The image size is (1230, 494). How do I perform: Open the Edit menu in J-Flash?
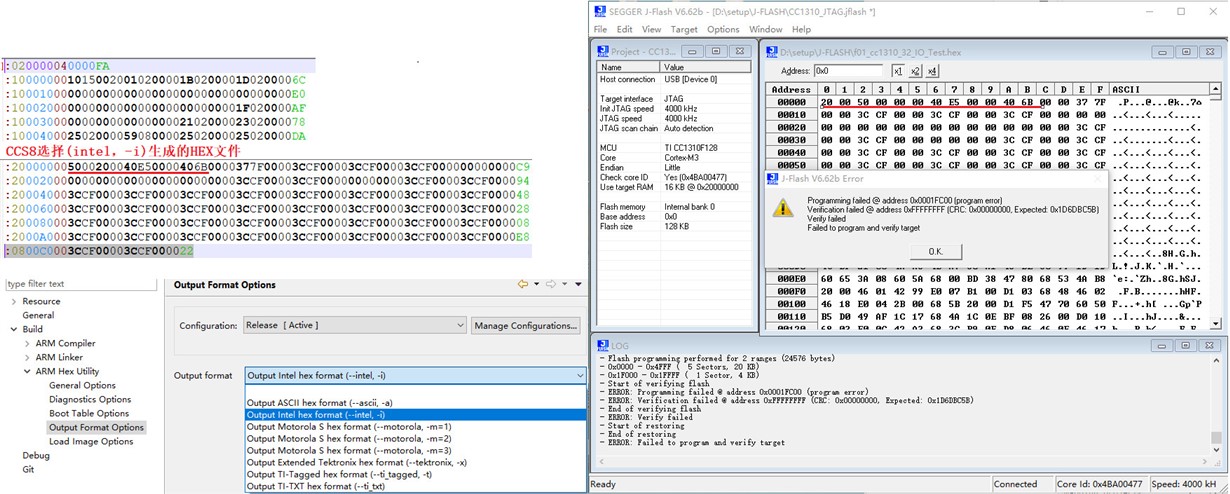click(624, 29)
